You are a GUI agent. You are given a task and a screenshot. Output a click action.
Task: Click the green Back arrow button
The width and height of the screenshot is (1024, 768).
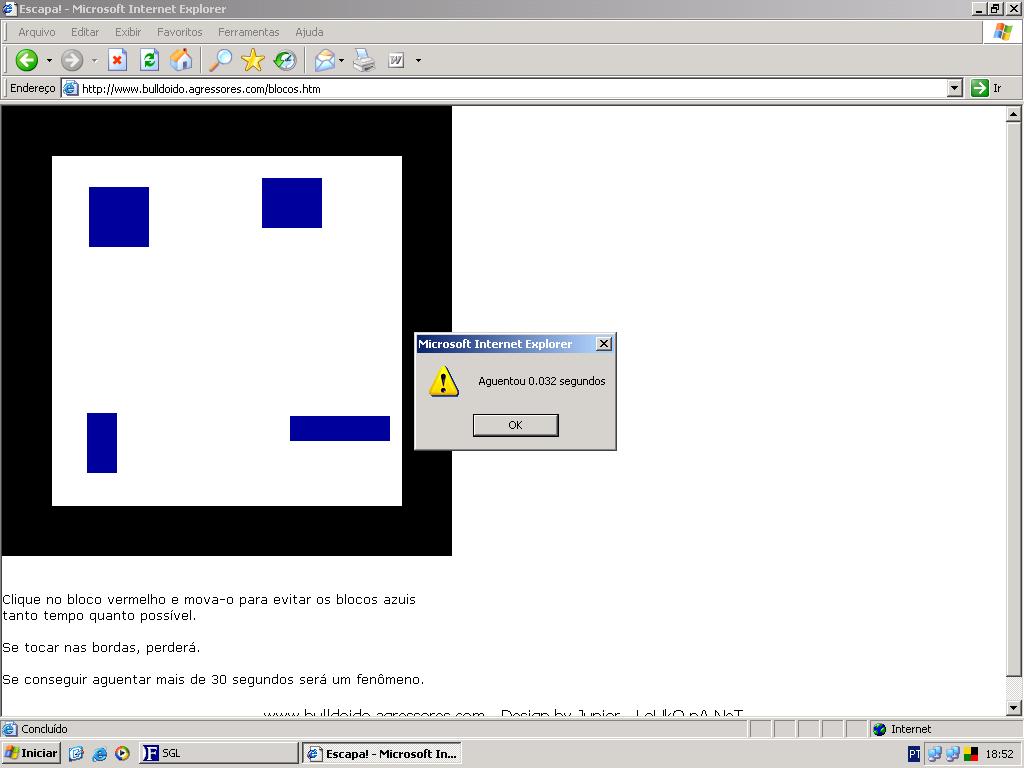[26, 60]
